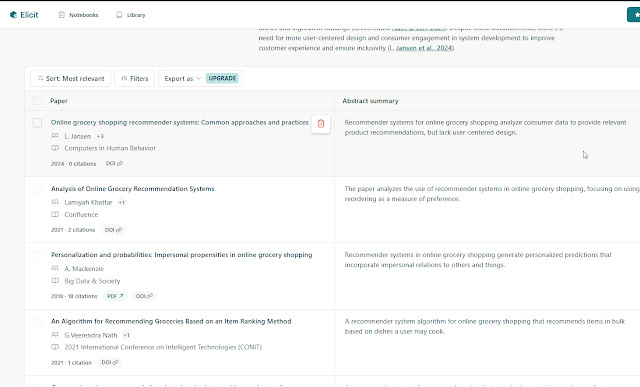Select checkbox for Personalization and probabilities paper

pos(37,255)
